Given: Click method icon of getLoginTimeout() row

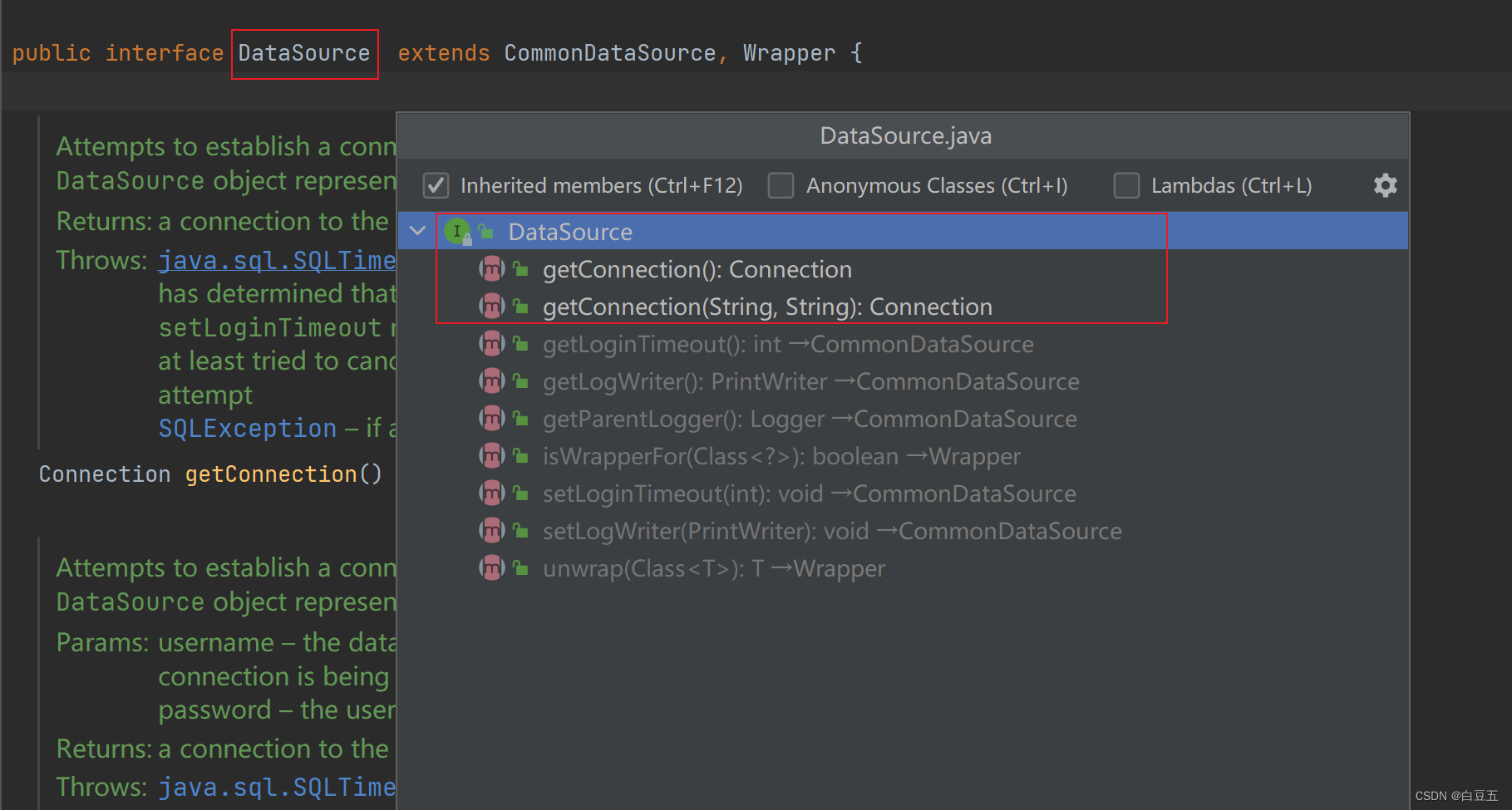Looking at the screenshot, I should pos(492,343).
